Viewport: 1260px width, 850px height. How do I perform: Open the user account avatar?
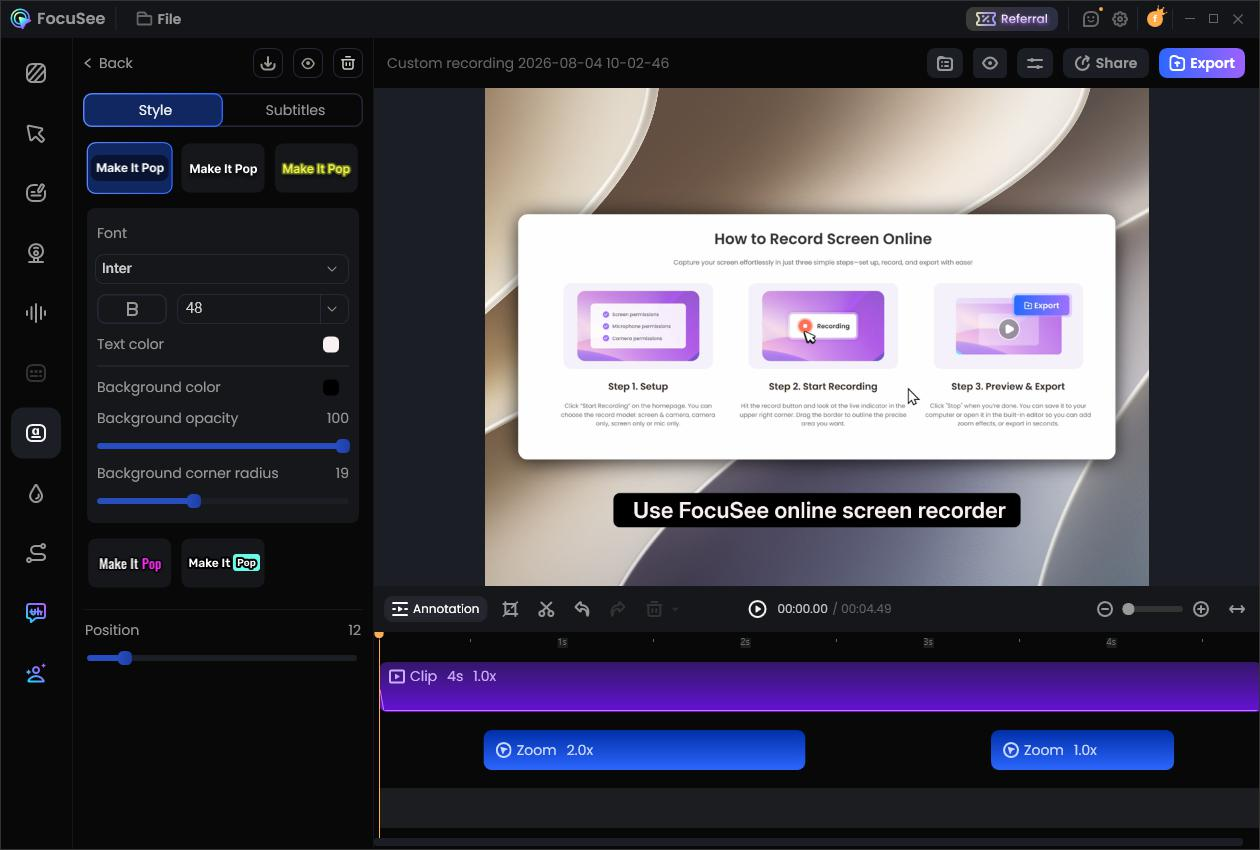click(x=1156, y=18)
